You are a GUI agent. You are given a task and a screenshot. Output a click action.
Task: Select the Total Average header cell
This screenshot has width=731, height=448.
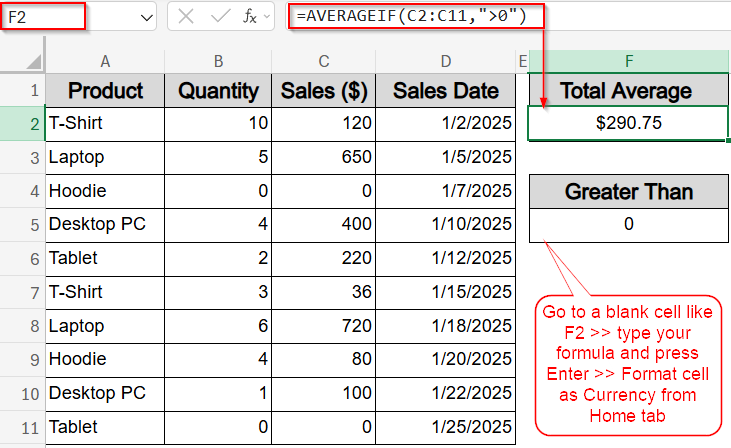click(x=628, y=90)
